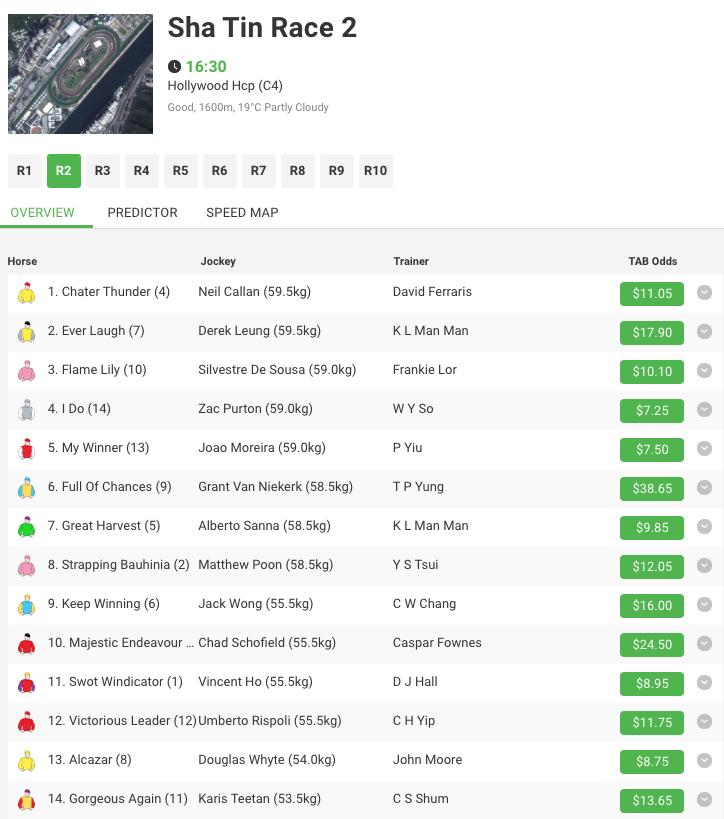Viewport: 724px width, 819px height.
Task: Select race R5 button
Action: point(180,171)
